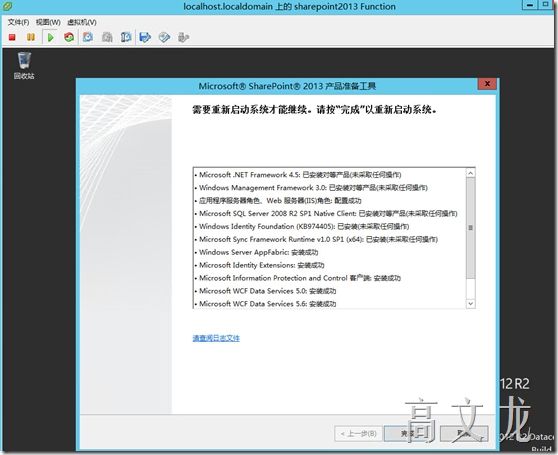558x455 pixels.
Task: Open the 虚拟机(V) menu
Action: [x=82, y=22]
